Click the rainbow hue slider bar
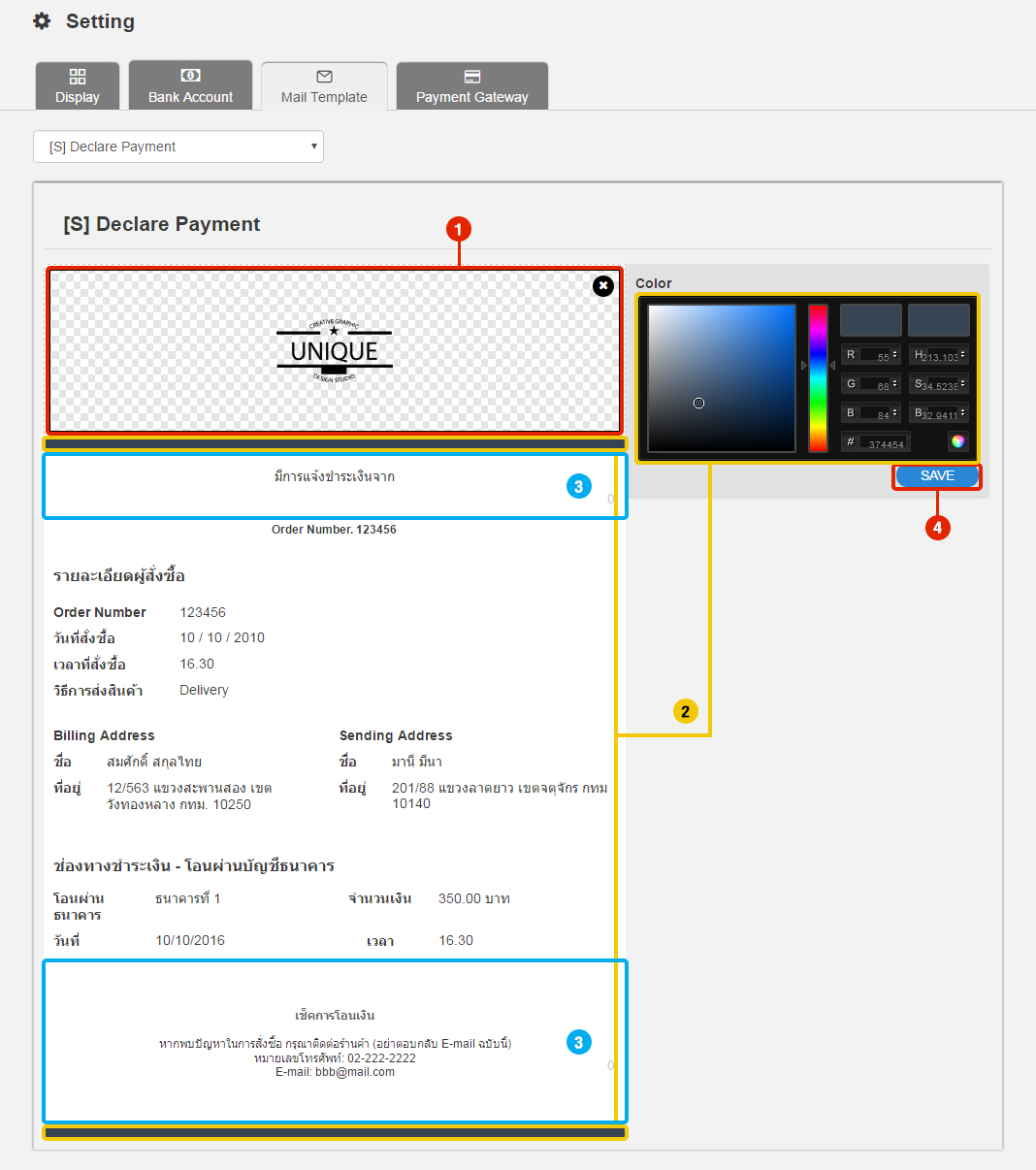Viewport: 1036px width, 1170px height. (818, 378)
